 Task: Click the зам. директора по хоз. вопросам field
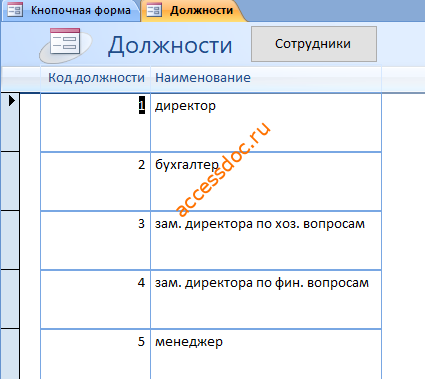click(x=266, y=240)
